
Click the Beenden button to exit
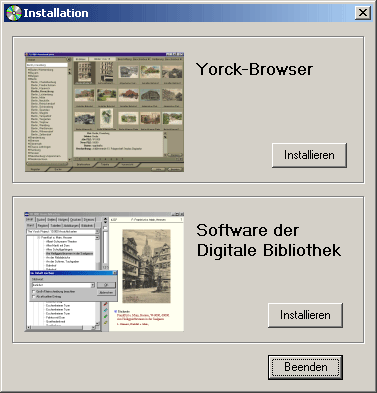pyautogui.click(x=305, y=367)
